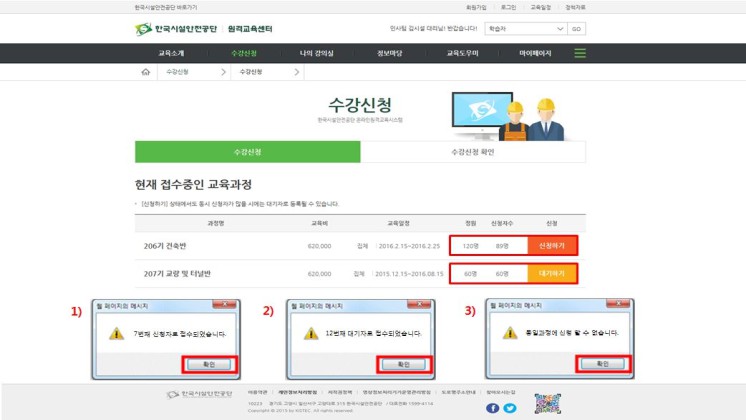Open the 마이페이지 menu
Viewport: 746px width, 420px height.
535,53
